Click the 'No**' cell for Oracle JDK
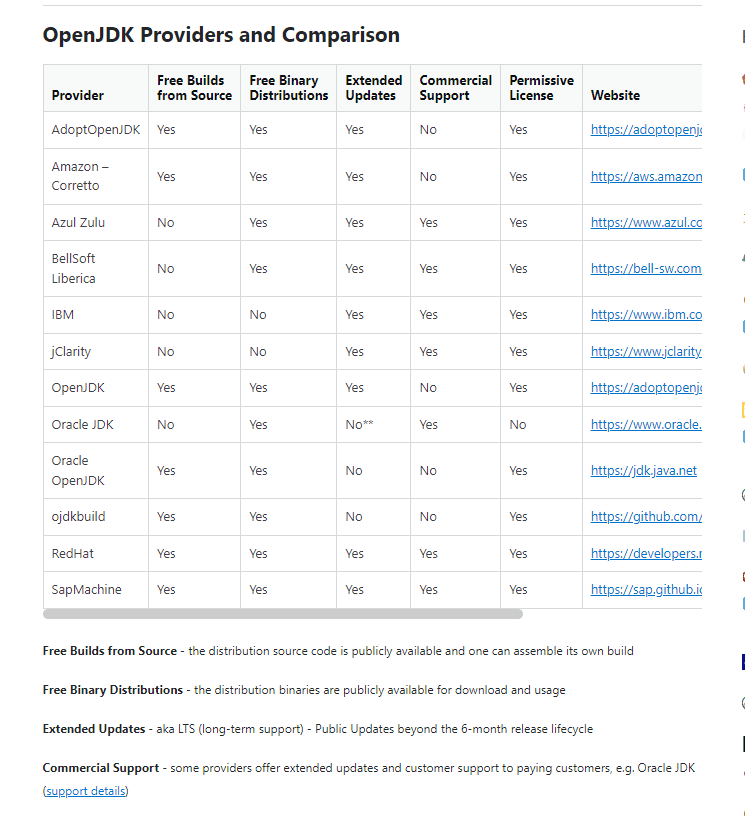Image resolution: width=745 pixels, height=816 pixels. point(359,425)
